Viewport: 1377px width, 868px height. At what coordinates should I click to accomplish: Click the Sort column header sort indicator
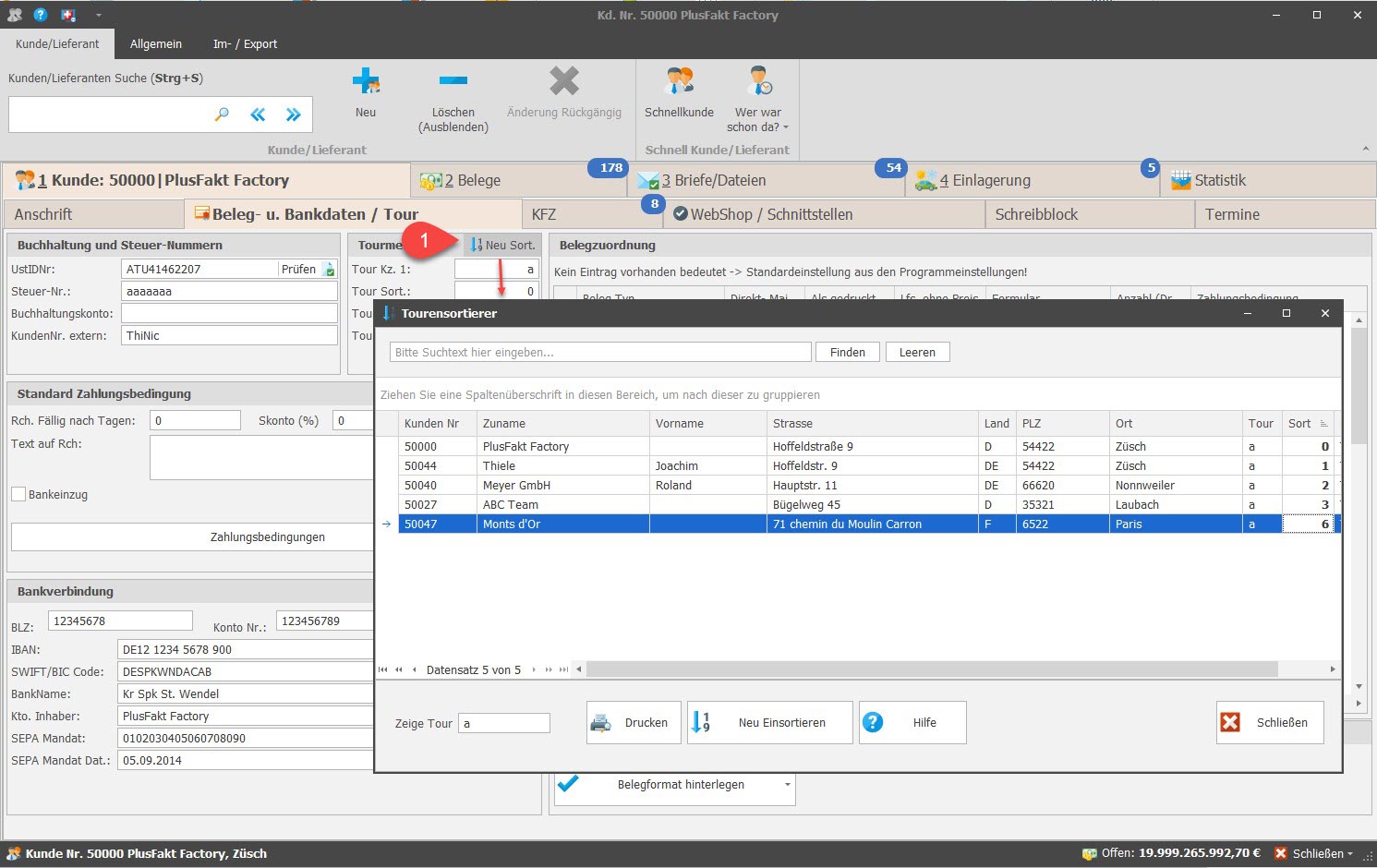point(1323,424)
